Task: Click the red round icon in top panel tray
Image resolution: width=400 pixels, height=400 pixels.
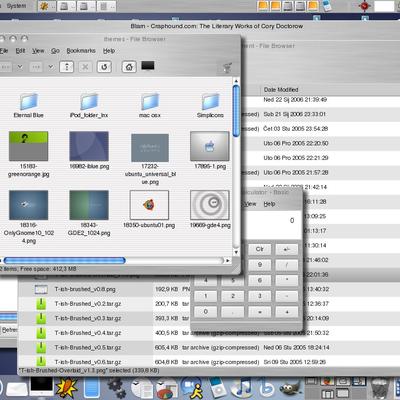Action: [364, 6]
